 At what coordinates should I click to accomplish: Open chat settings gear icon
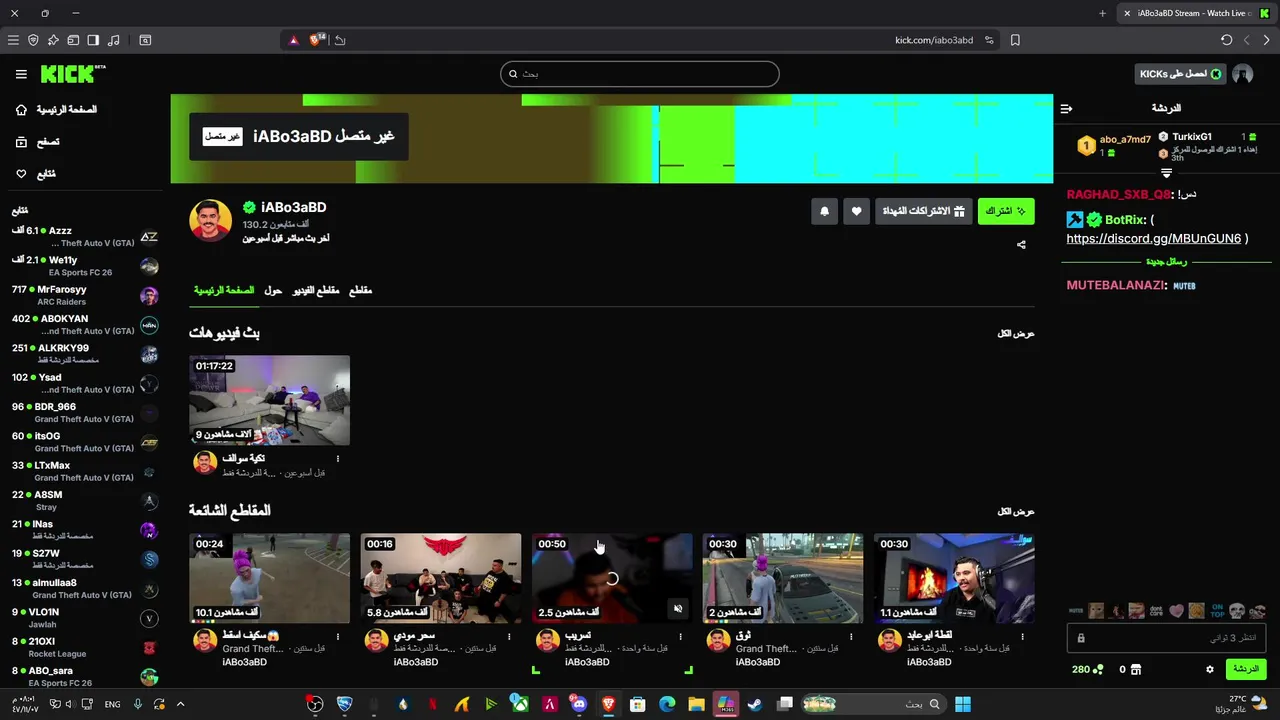[1209, 669]
